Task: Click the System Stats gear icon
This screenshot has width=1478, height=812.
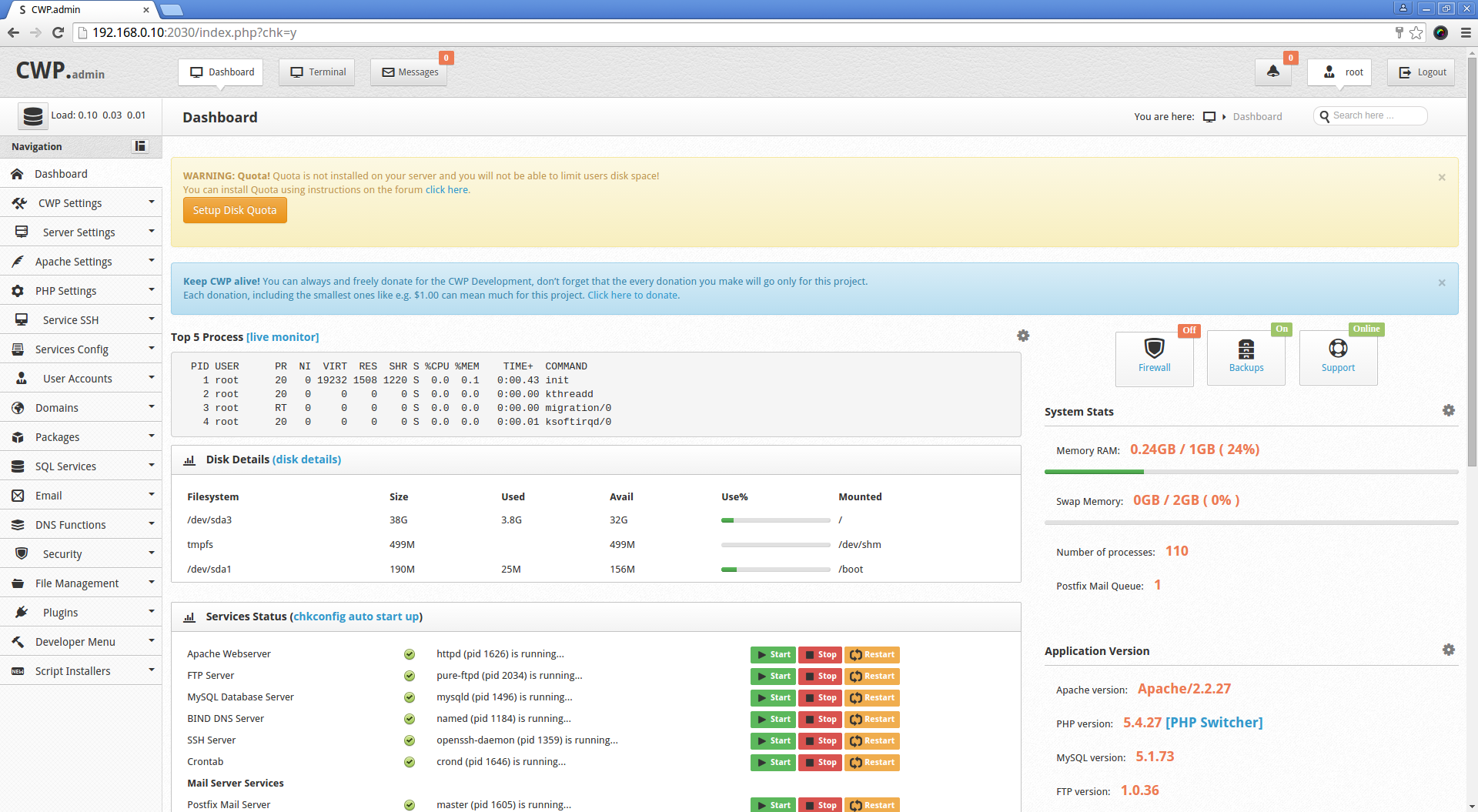Action: click(1448, 411)
